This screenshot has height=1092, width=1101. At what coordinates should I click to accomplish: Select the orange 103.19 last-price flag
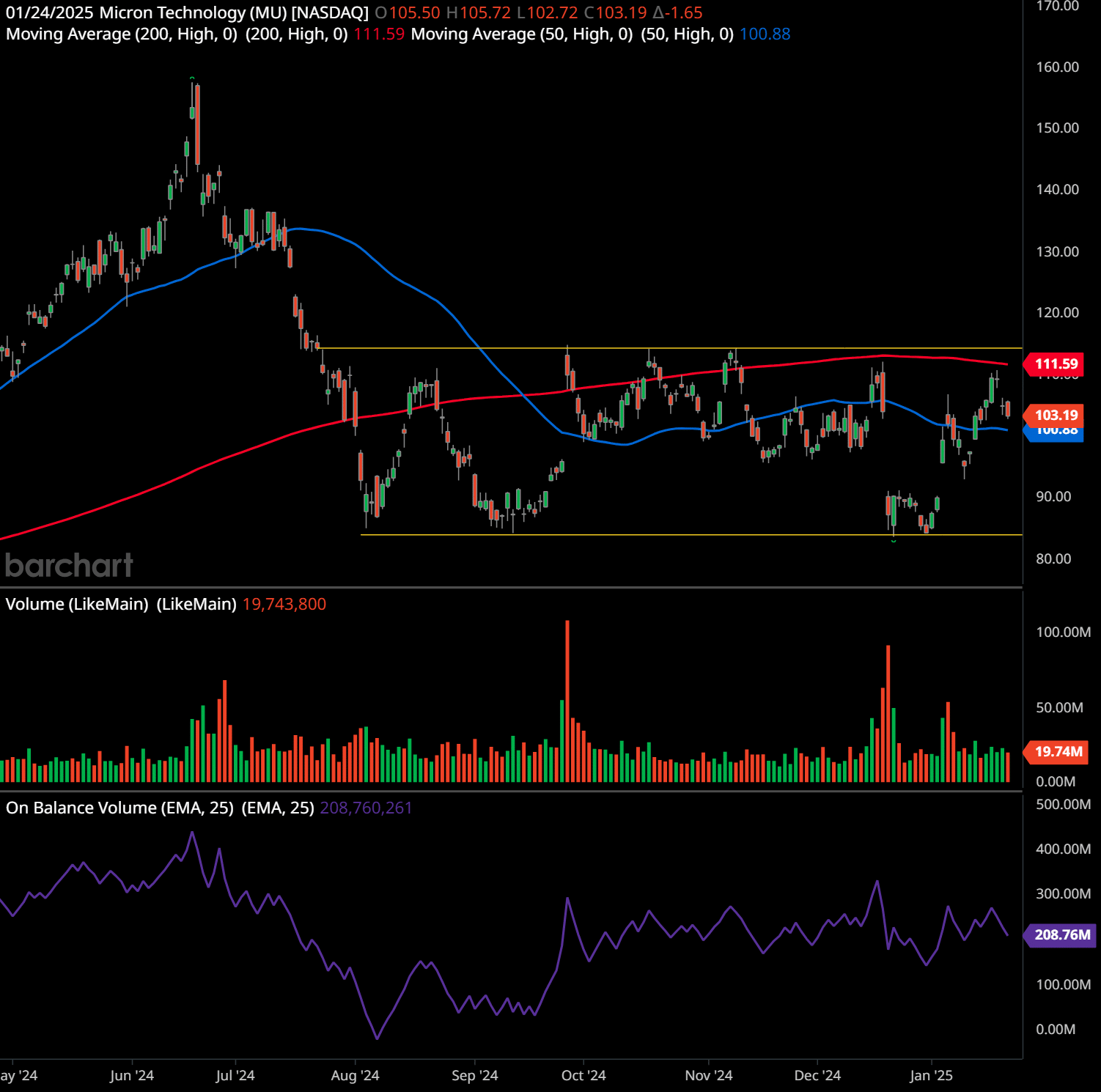tap(1056, 415)
